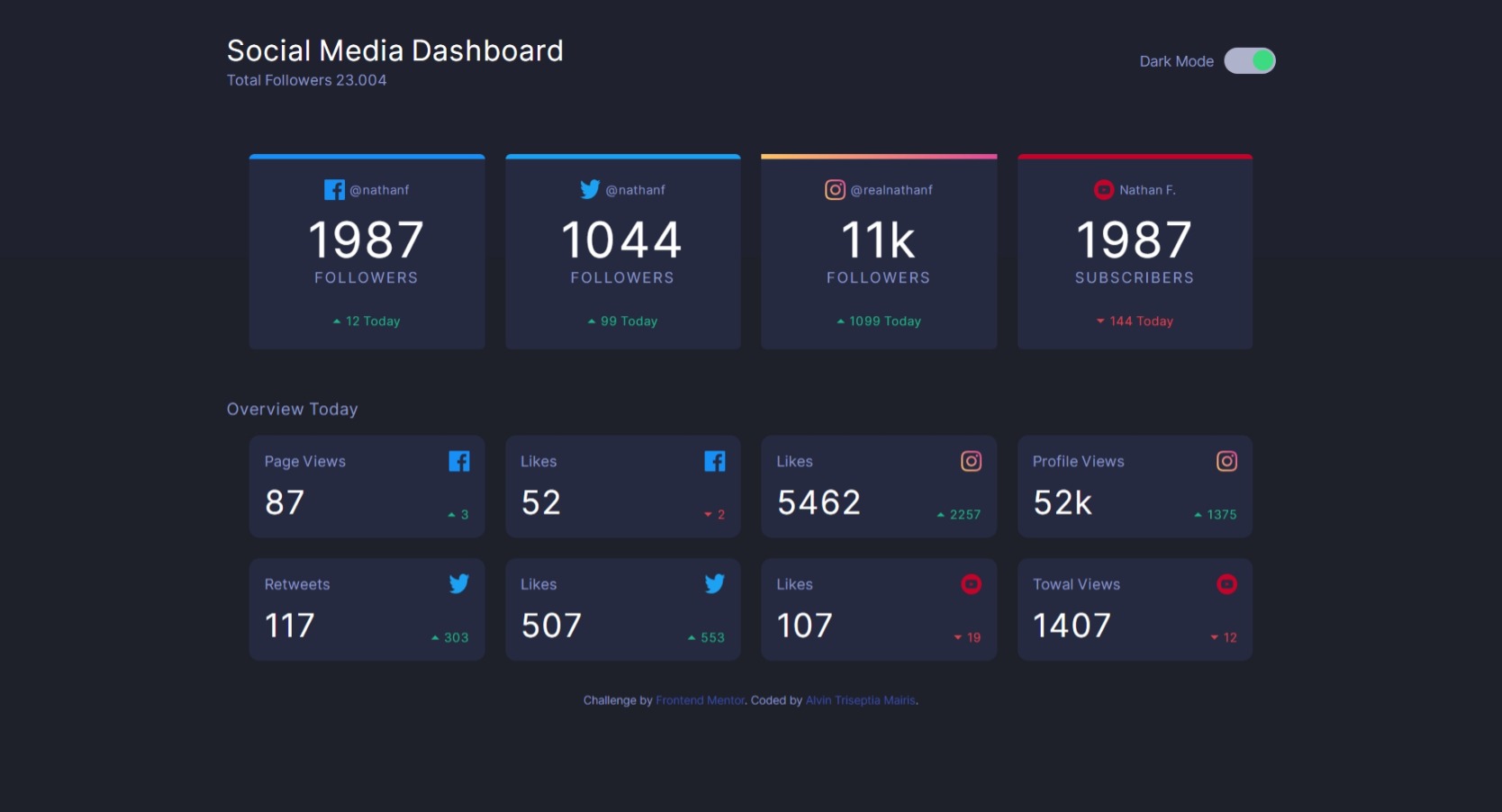
Task: Click the Social Media Dashboard title
Action: pos(395,50)
